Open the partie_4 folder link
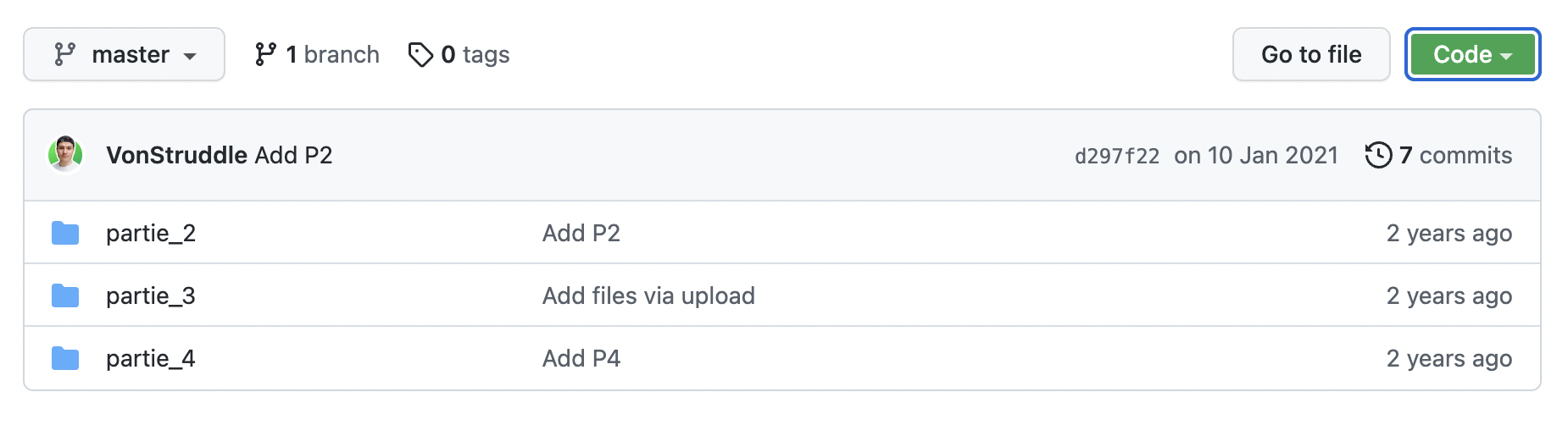This screenshot has height=425, width=1568. click(151, 358)
